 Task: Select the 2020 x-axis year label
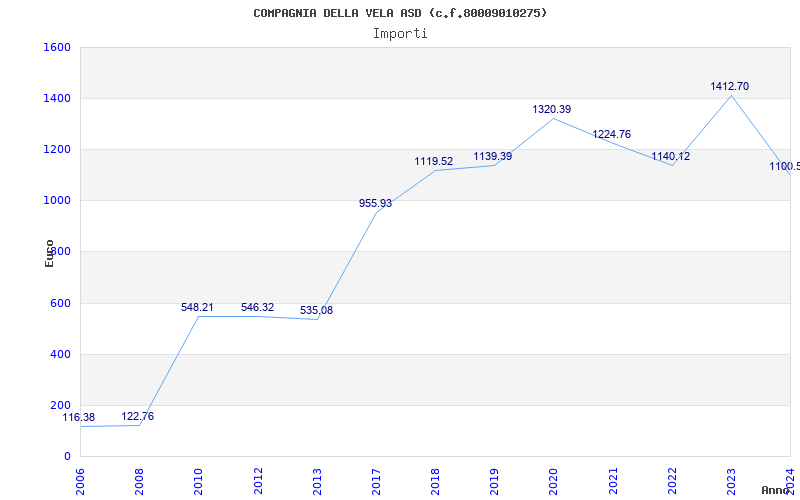click(x=553, y=478)
